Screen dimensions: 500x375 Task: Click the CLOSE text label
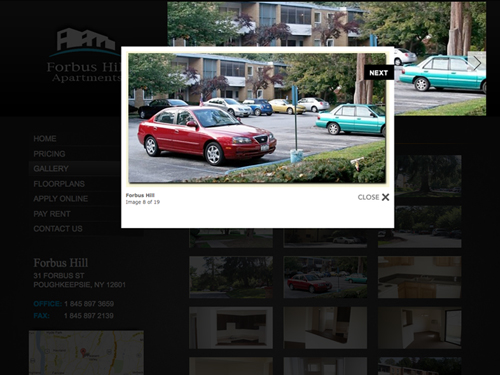pyautogui.click(x=368, y=197)
